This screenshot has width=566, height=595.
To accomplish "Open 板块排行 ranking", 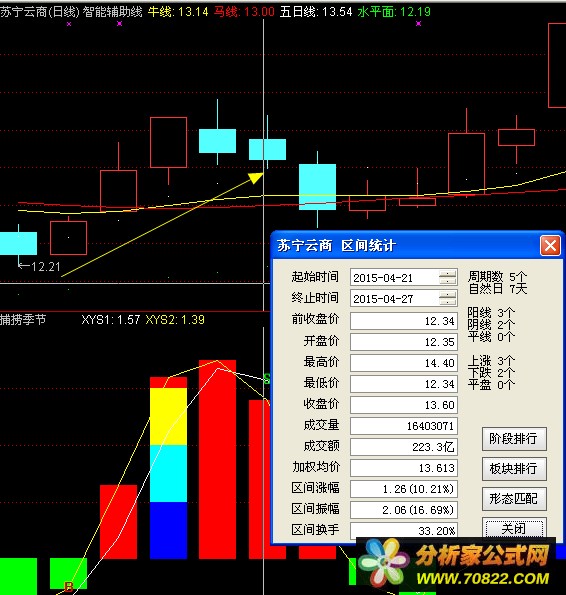I will point(514,469).
